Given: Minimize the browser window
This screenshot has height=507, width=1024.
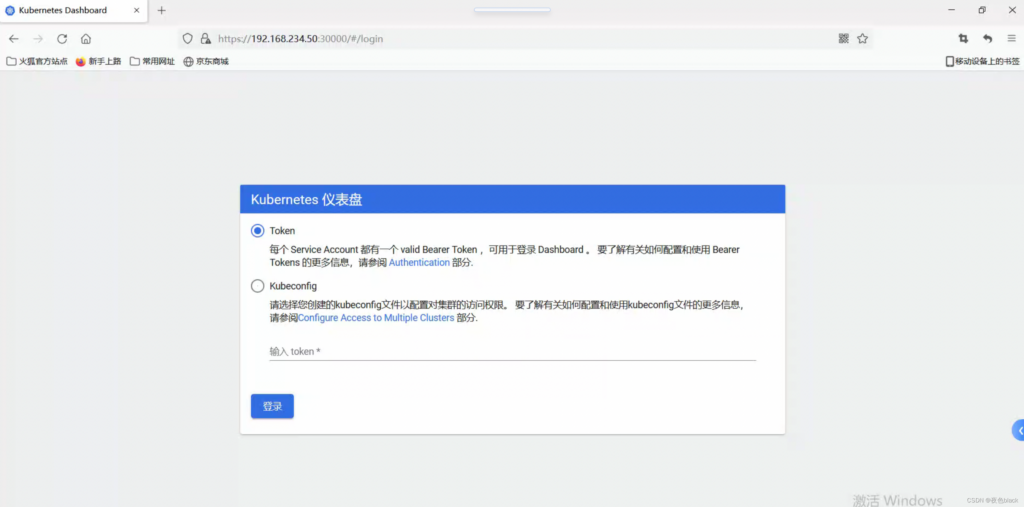Looking at the screenshot, I should point(952,10).
